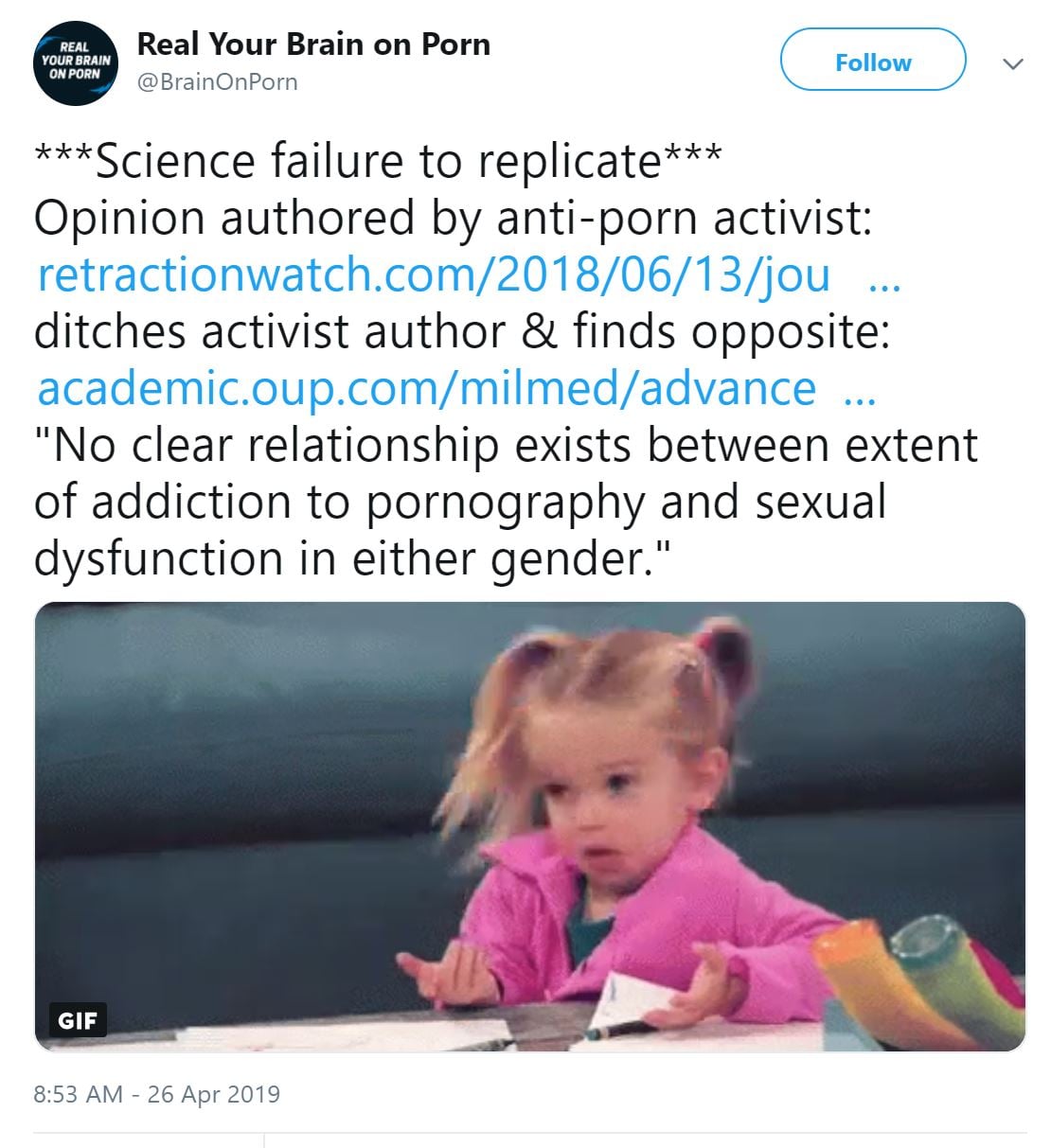The width and height of the screenshot is (1051, 1148).
Task: Click the "Opinion authored by anti-porn activist" line
Action: point(453,218)
